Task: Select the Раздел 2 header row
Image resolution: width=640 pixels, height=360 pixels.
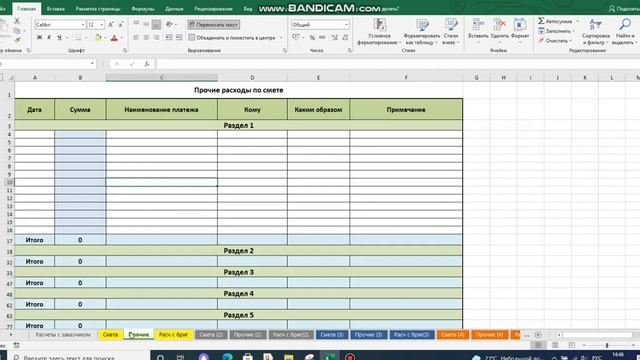Action: (239, 251)
